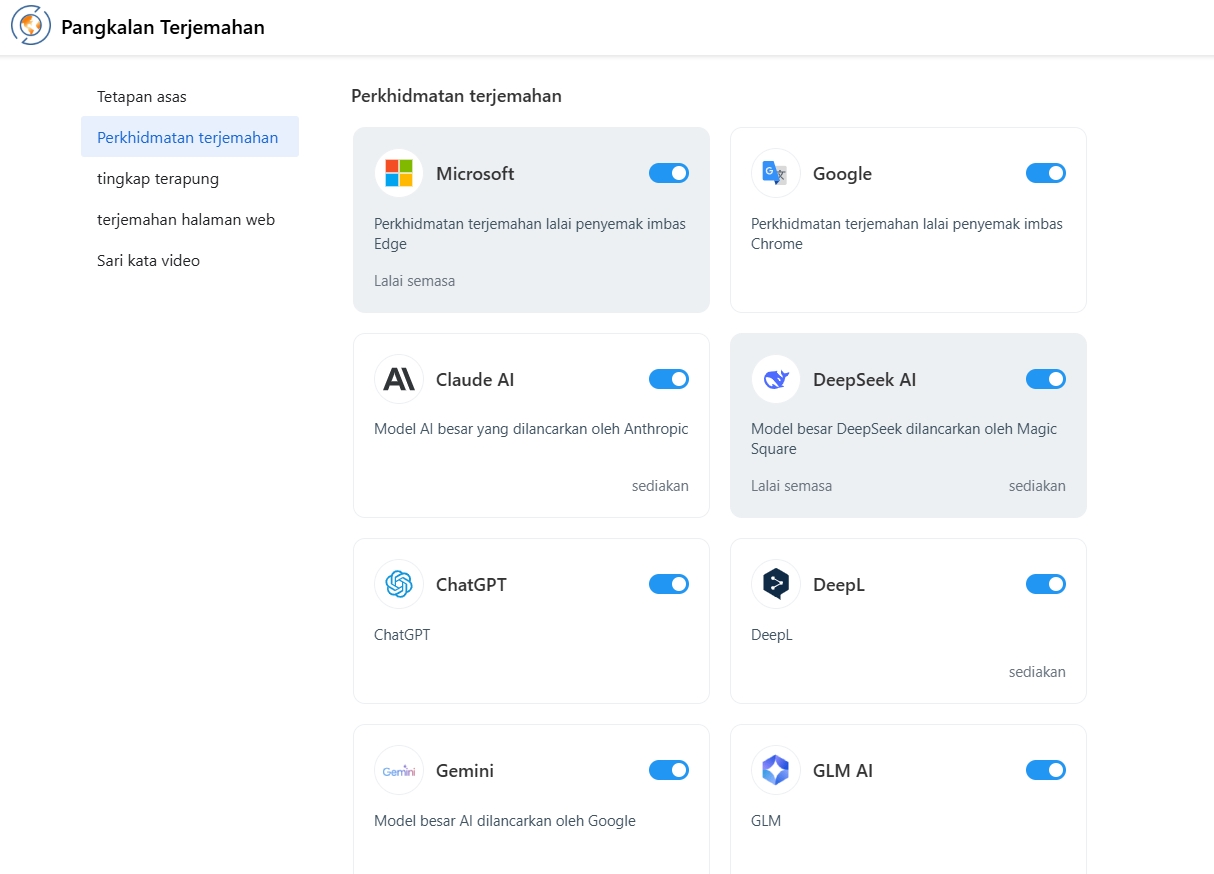Disable the ChatGPT service toggle

click(x=669, y=584)
